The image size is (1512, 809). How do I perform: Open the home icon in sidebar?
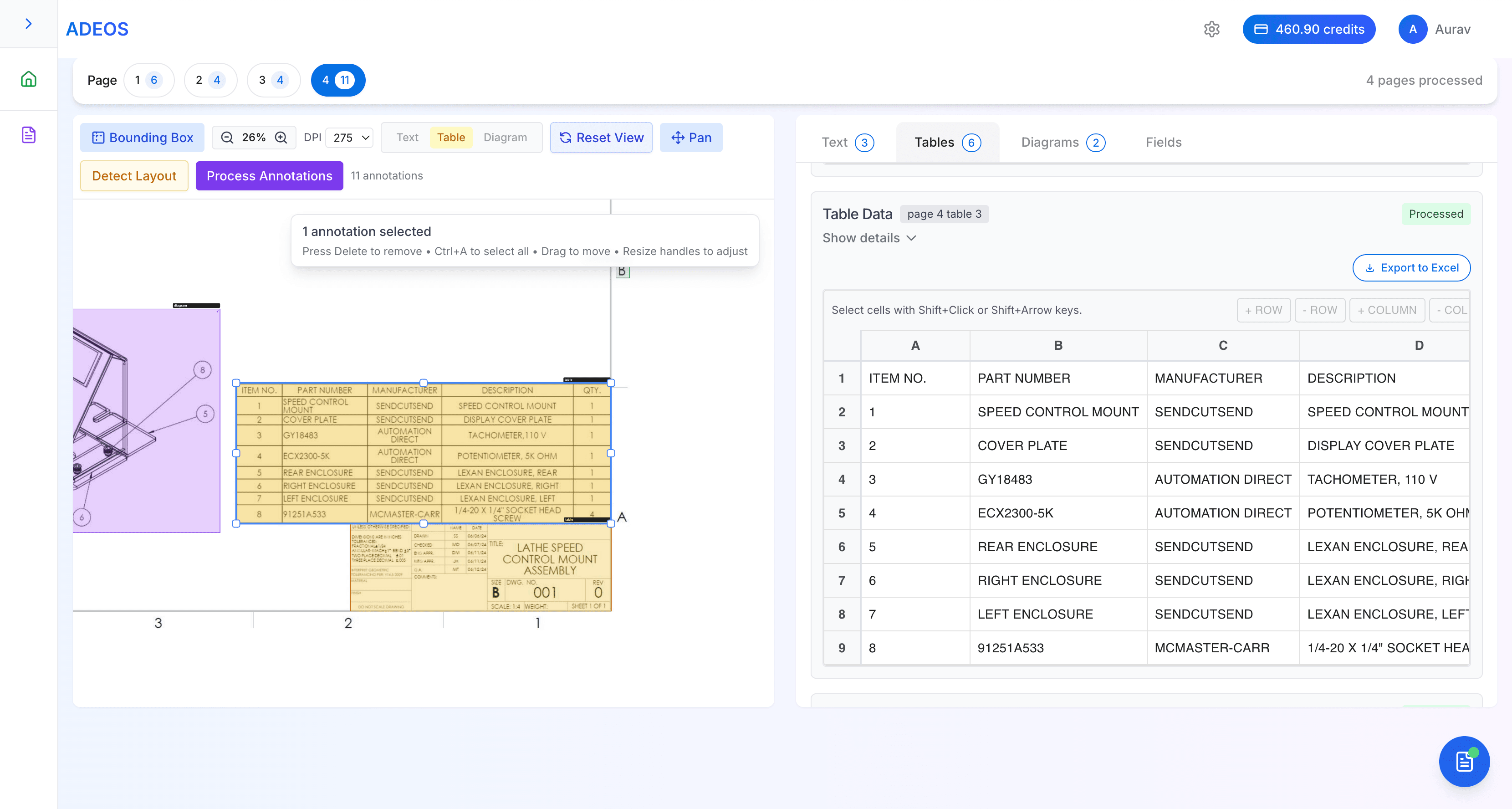pos(28,79)
